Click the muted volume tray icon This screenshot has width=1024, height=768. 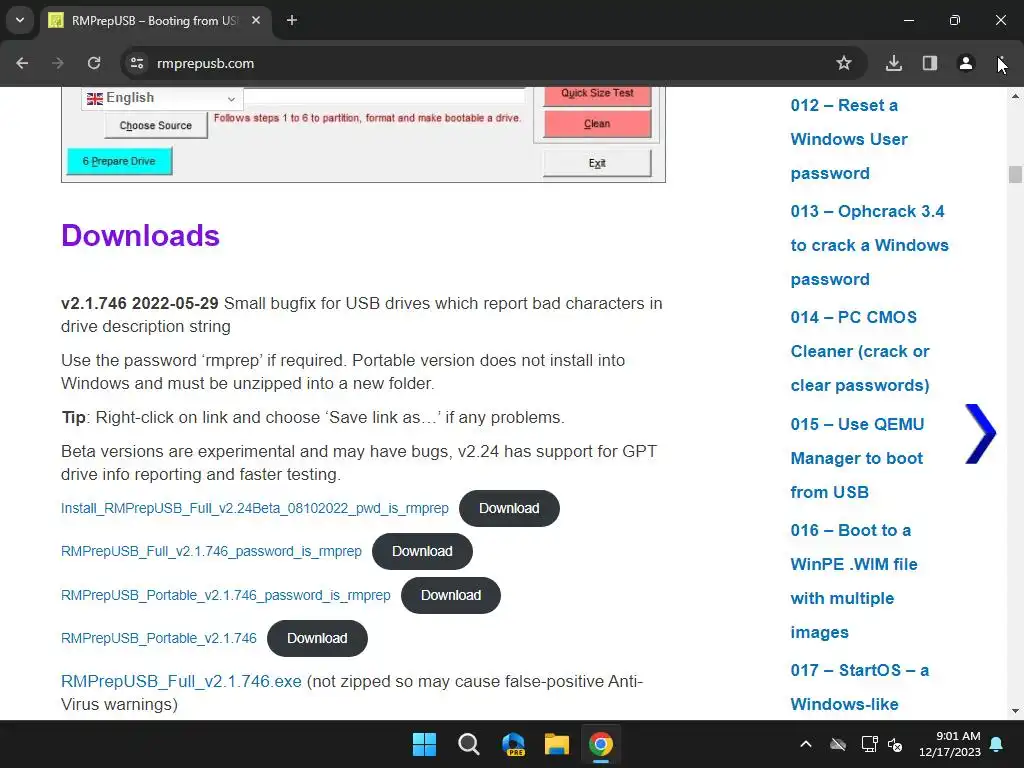tap(895, 744)
